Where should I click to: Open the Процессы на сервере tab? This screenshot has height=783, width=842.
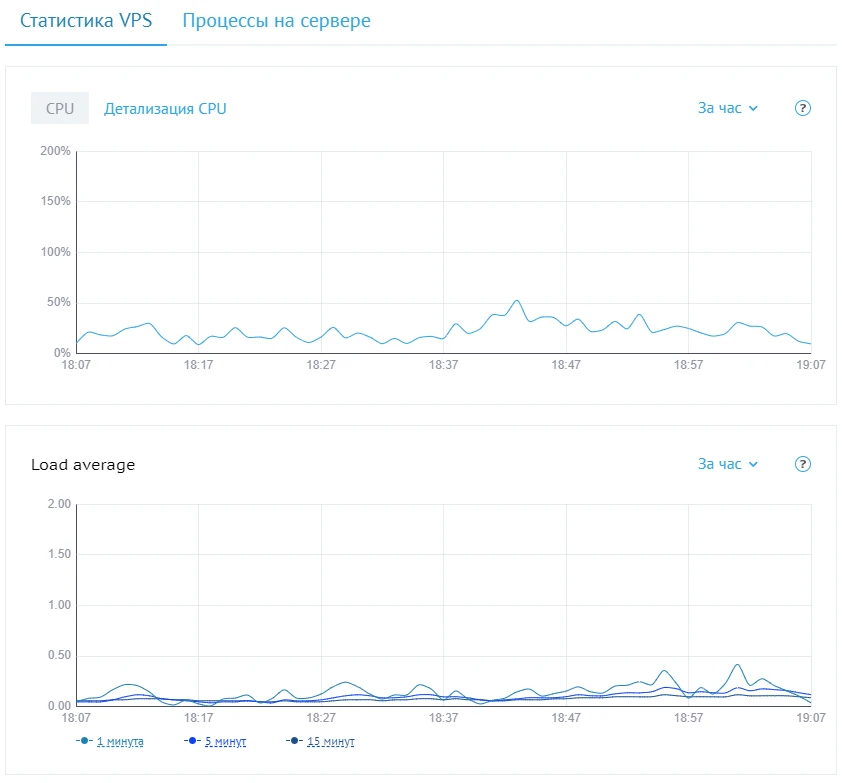pos(276,21)
